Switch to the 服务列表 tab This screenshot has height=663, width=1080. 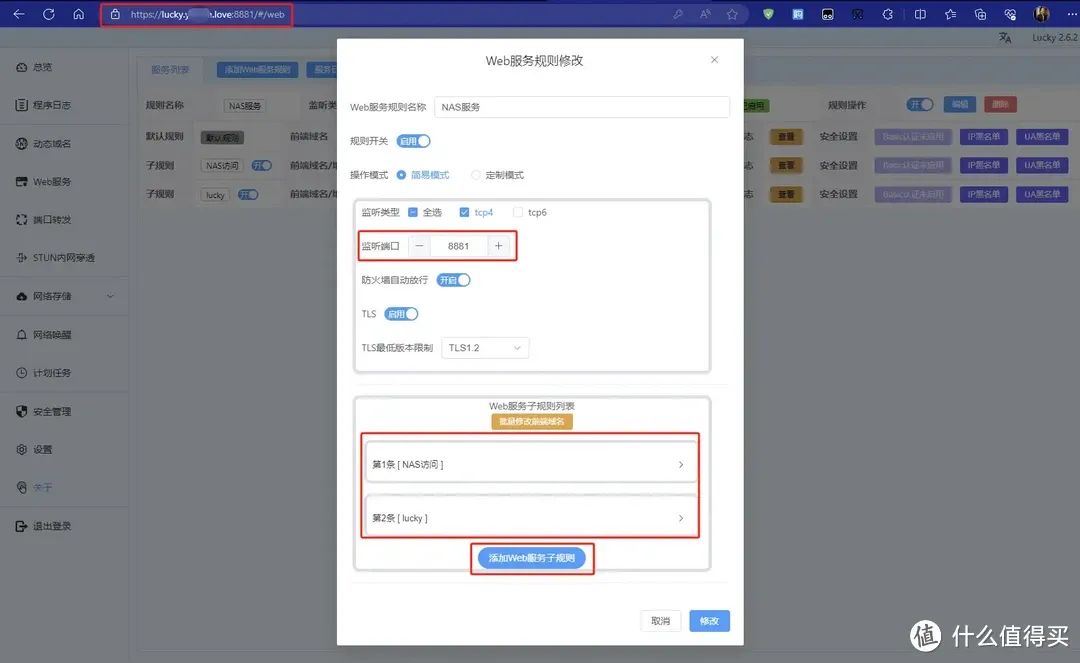coord(171,69)
